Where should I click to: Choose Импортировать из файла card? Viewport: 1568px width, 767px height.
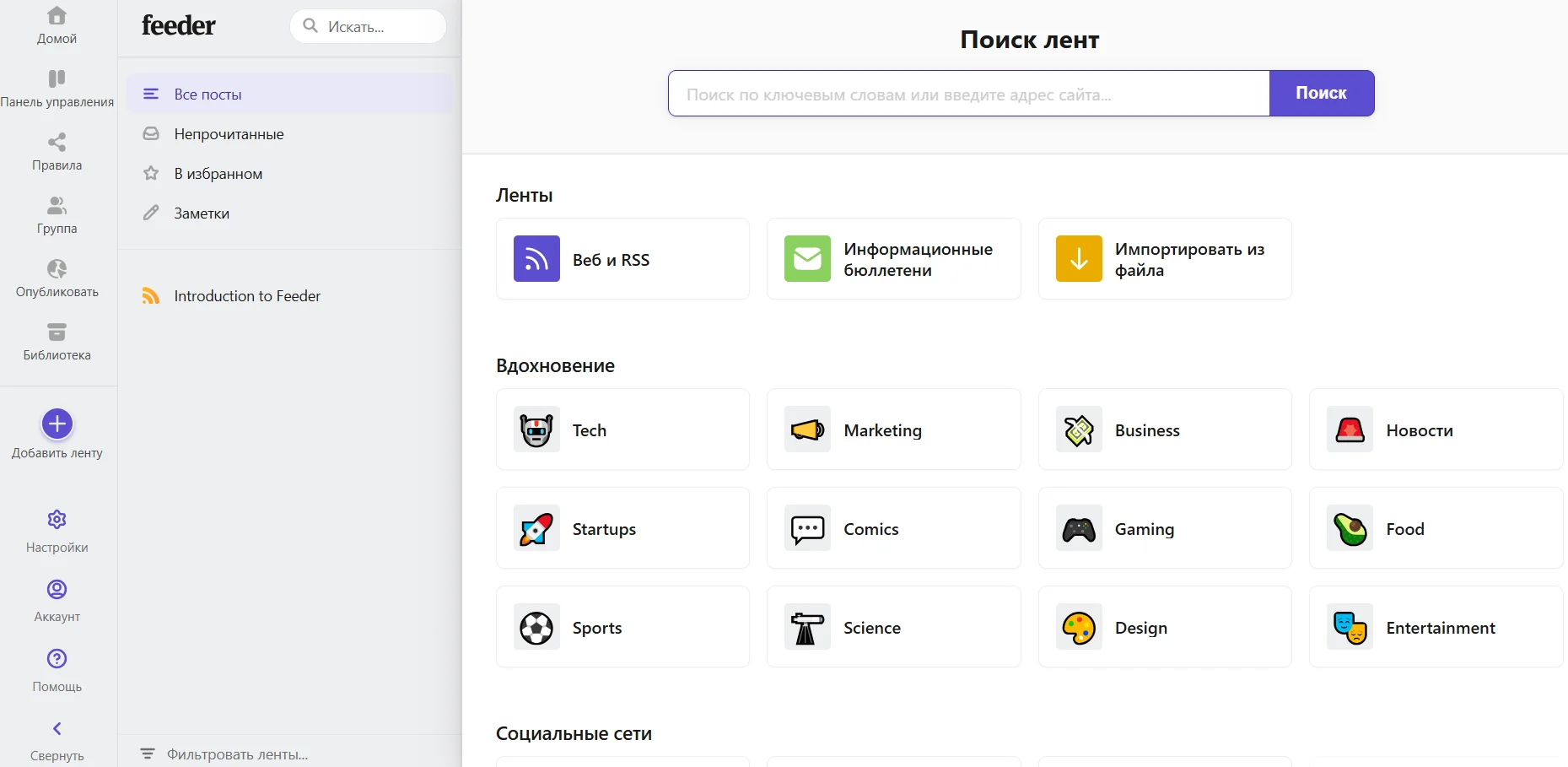1165,259
